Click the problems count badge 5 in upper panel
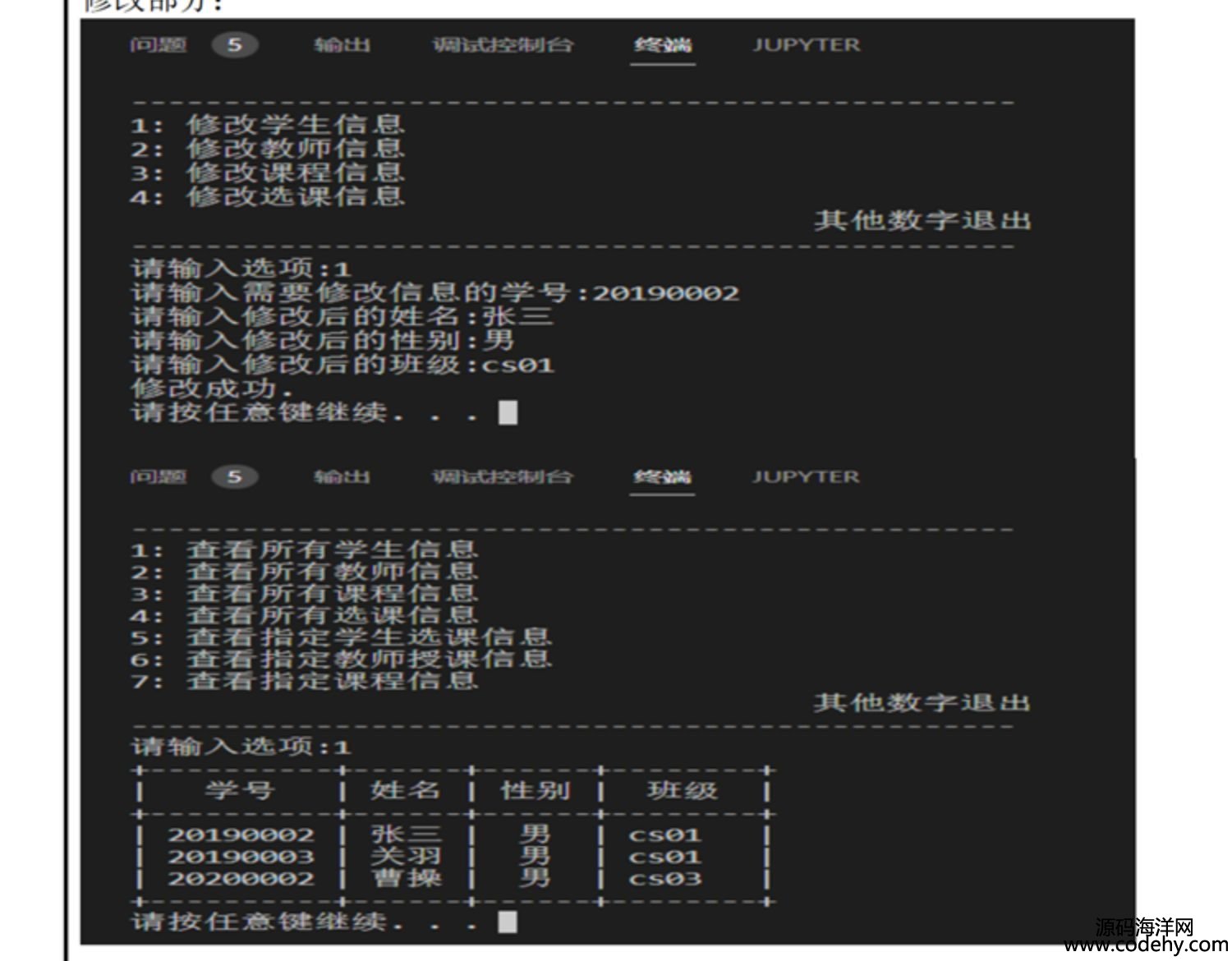 pyautogui.click(x=235, y=44)
